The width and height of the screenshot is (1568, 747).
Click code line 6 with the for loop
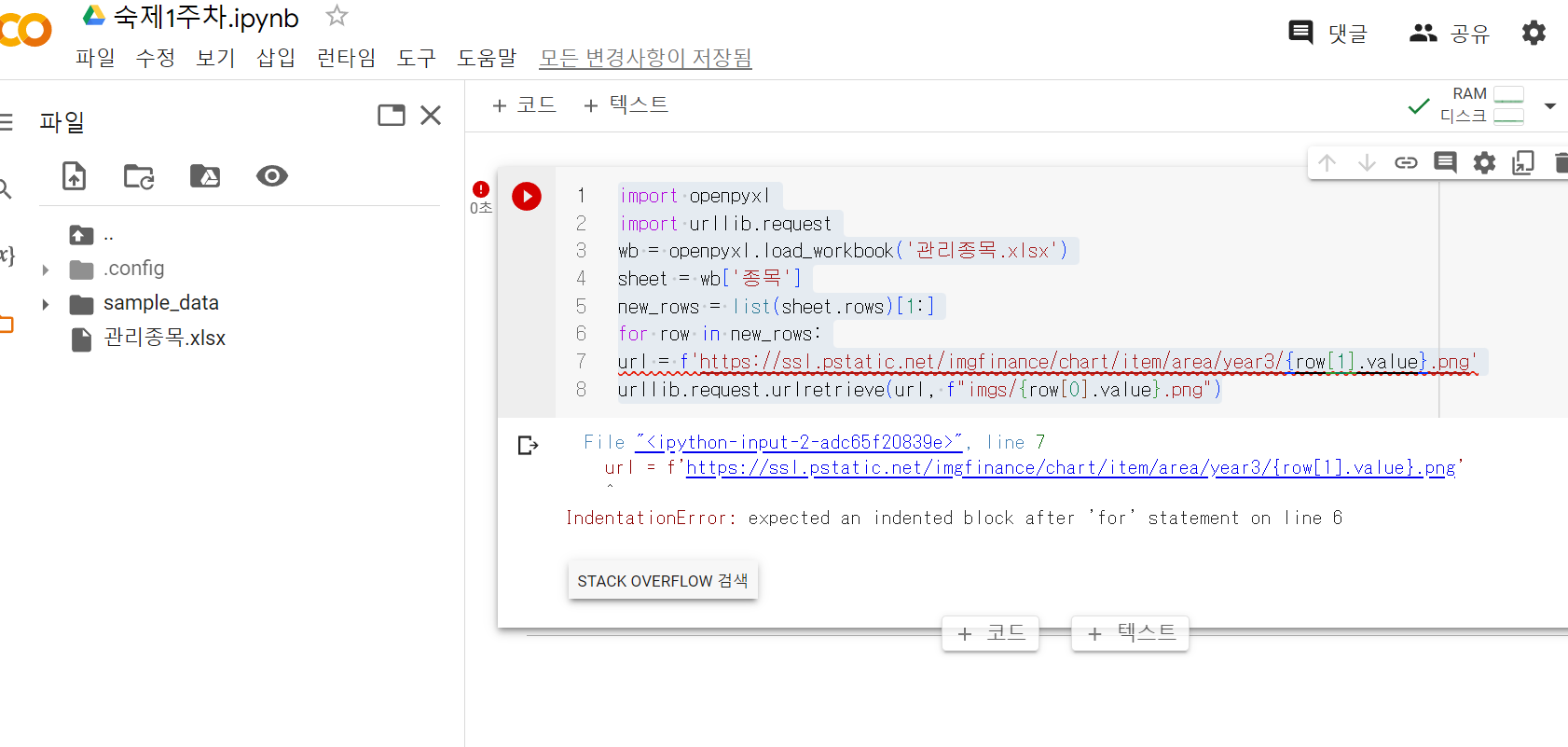(719, 334)
